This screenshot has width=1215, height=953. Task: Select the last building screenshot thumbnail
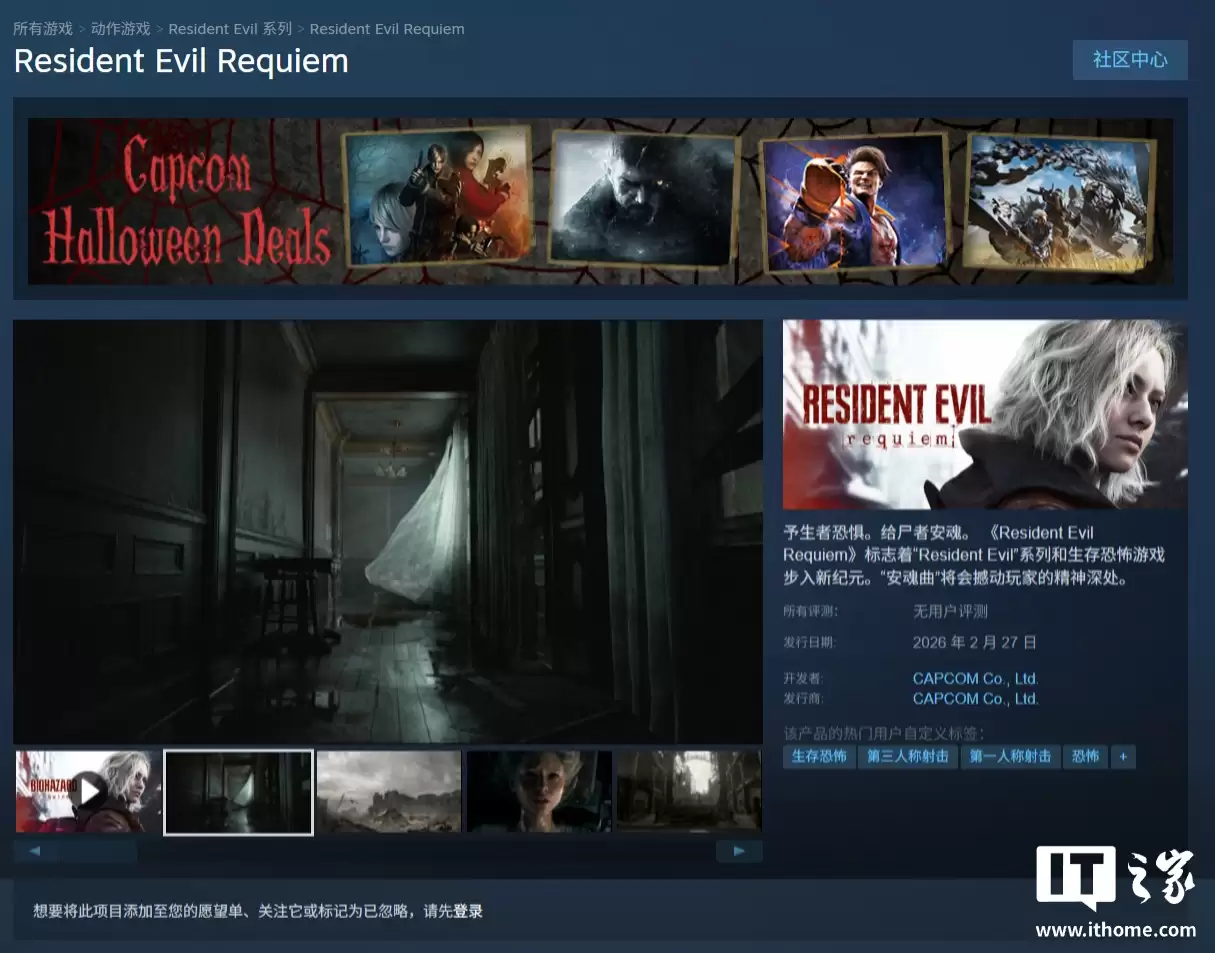(x=688, y=792)
